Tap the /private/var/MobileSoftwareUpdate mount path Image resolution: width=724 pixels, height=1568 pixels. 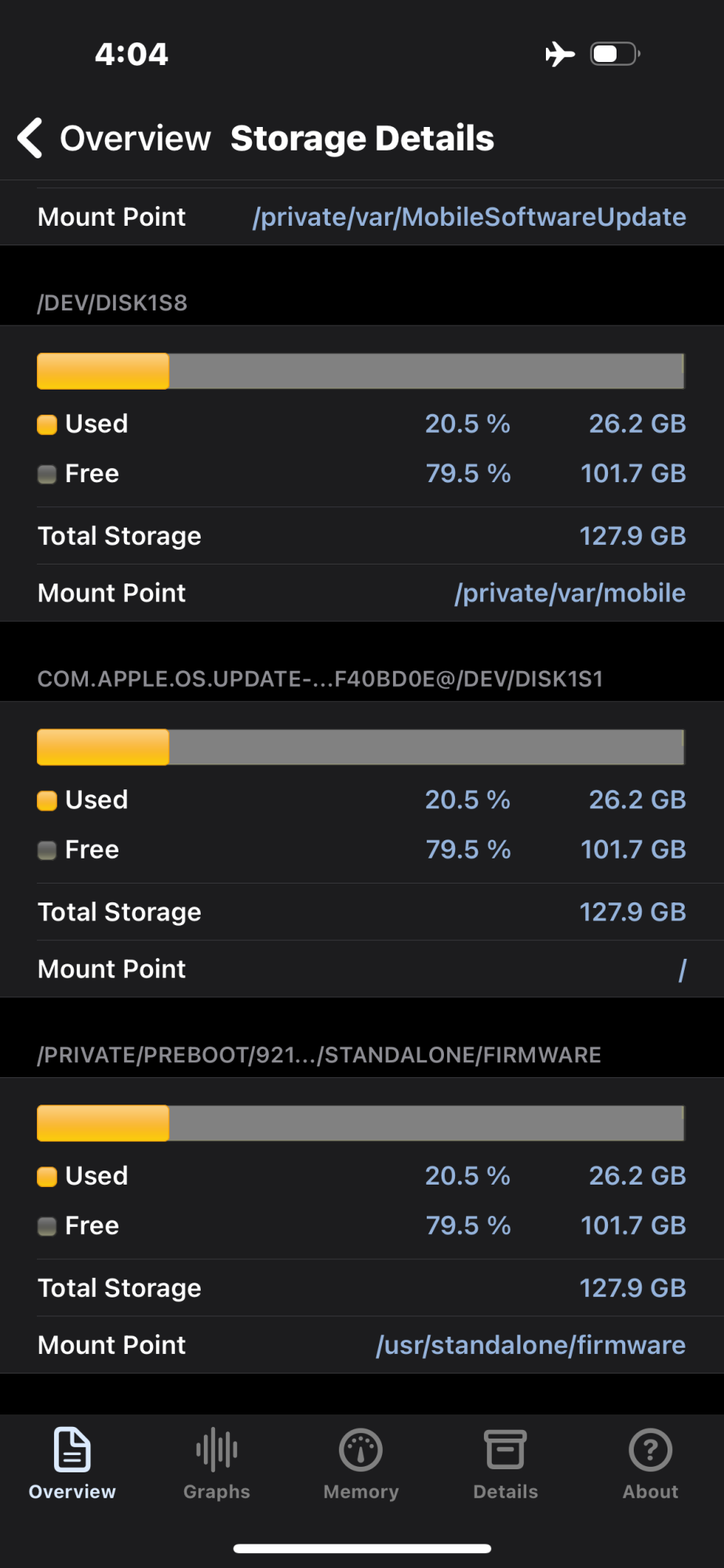(x=469, y=217)
